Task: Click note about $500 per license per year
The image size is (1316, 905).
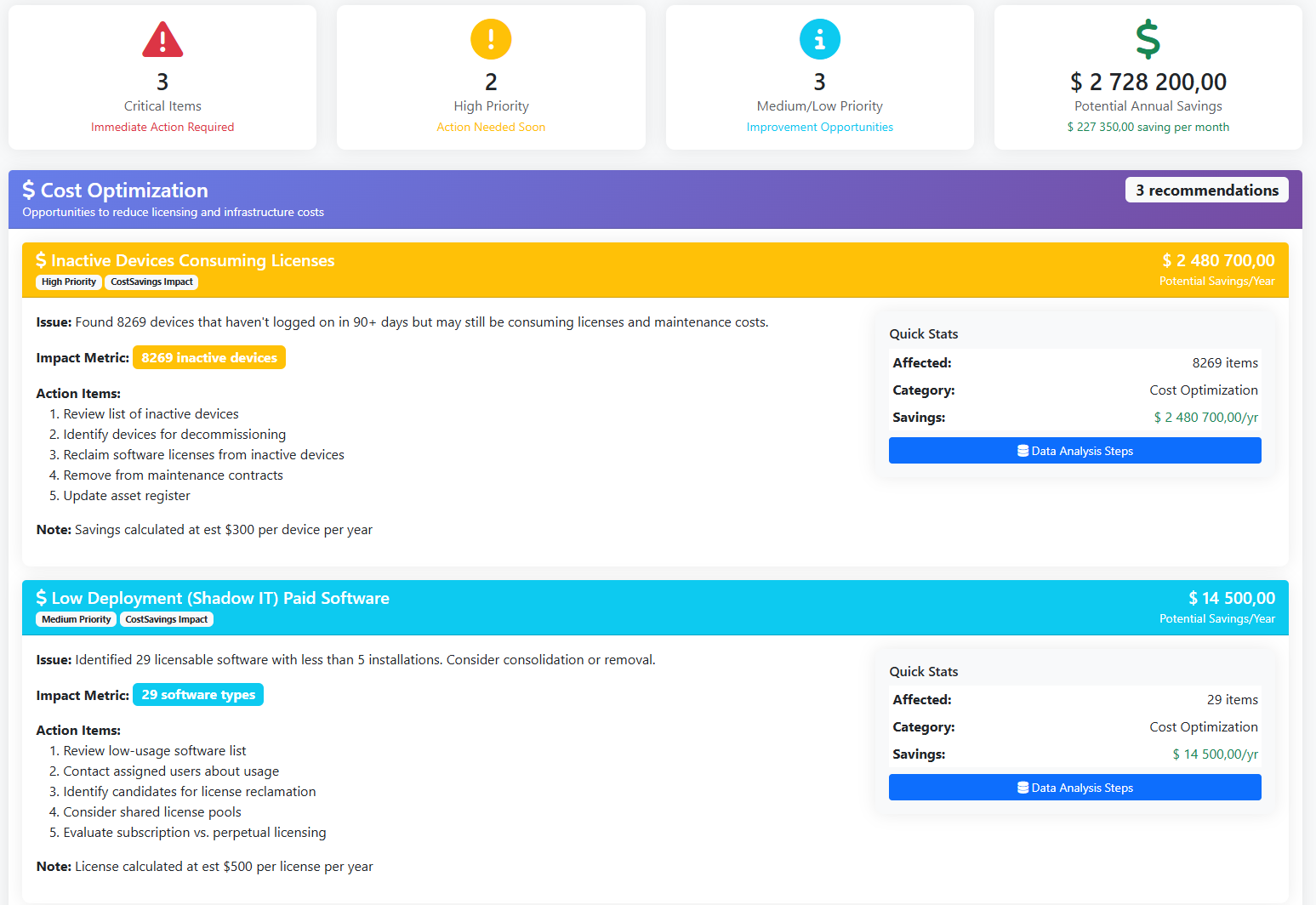Action: coord(204,867)
